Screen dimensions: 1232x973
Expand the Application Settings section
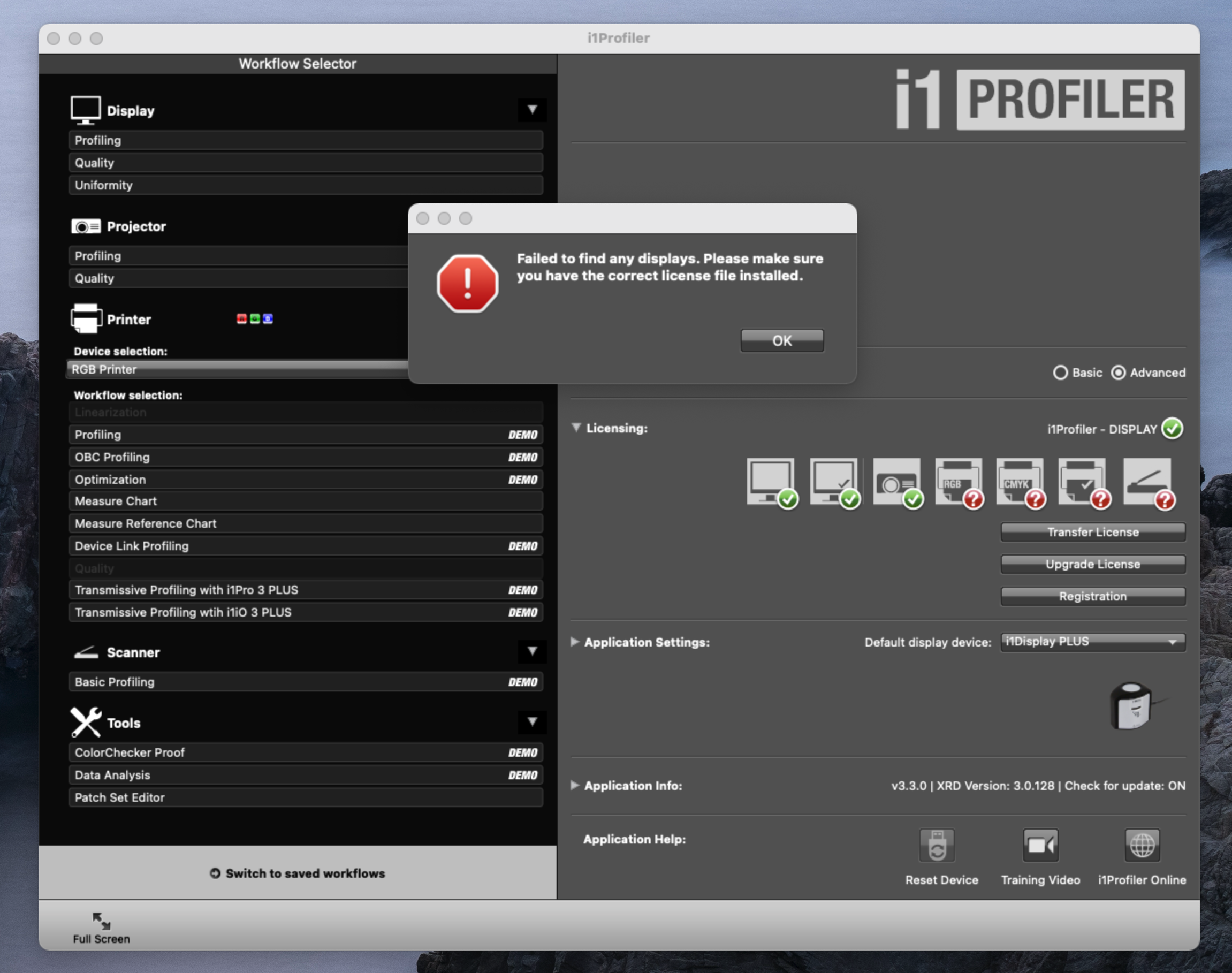[x=575, y=642]
